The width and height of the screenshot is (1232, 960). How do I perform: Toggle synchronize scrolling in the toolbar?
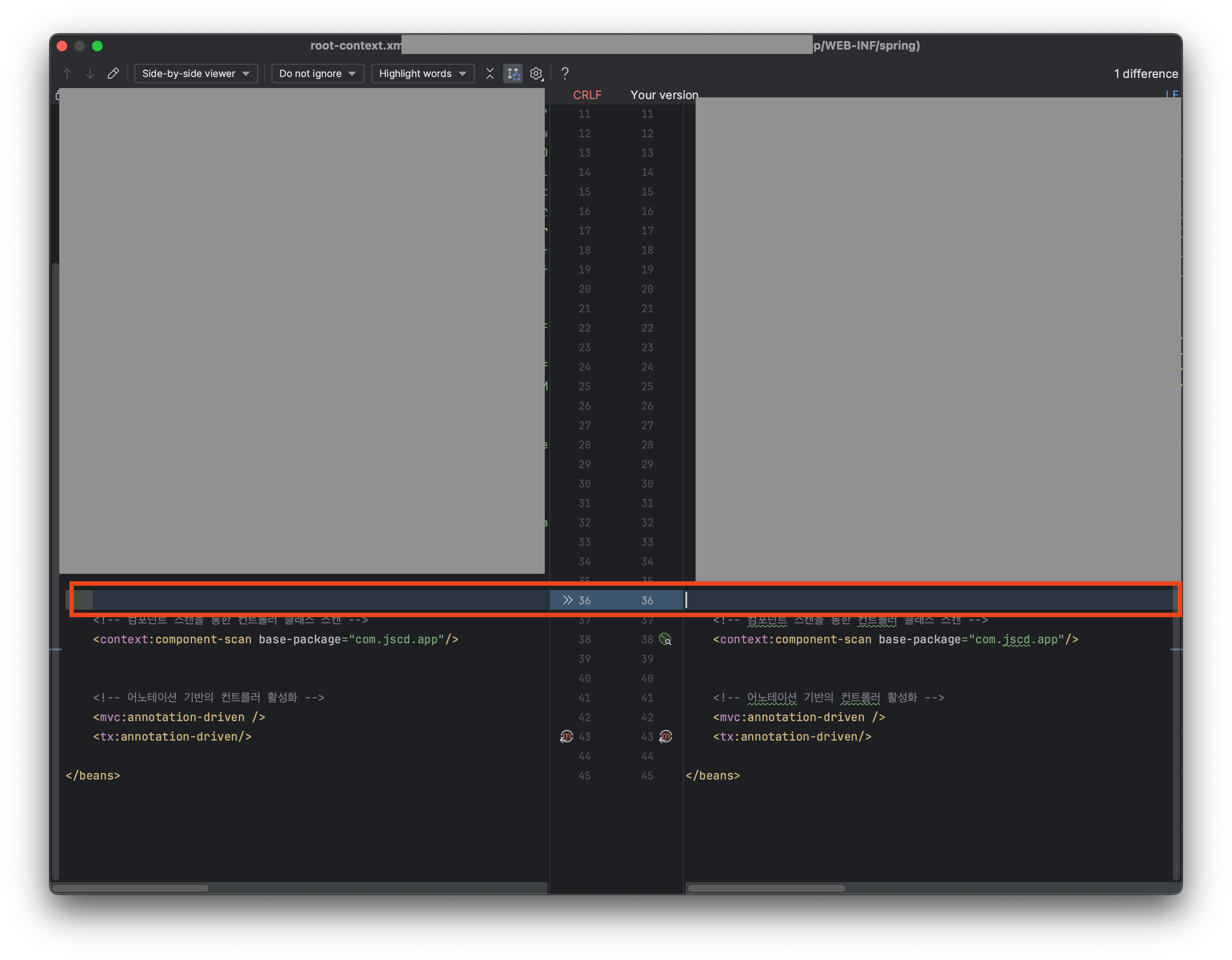coord(513,73)
